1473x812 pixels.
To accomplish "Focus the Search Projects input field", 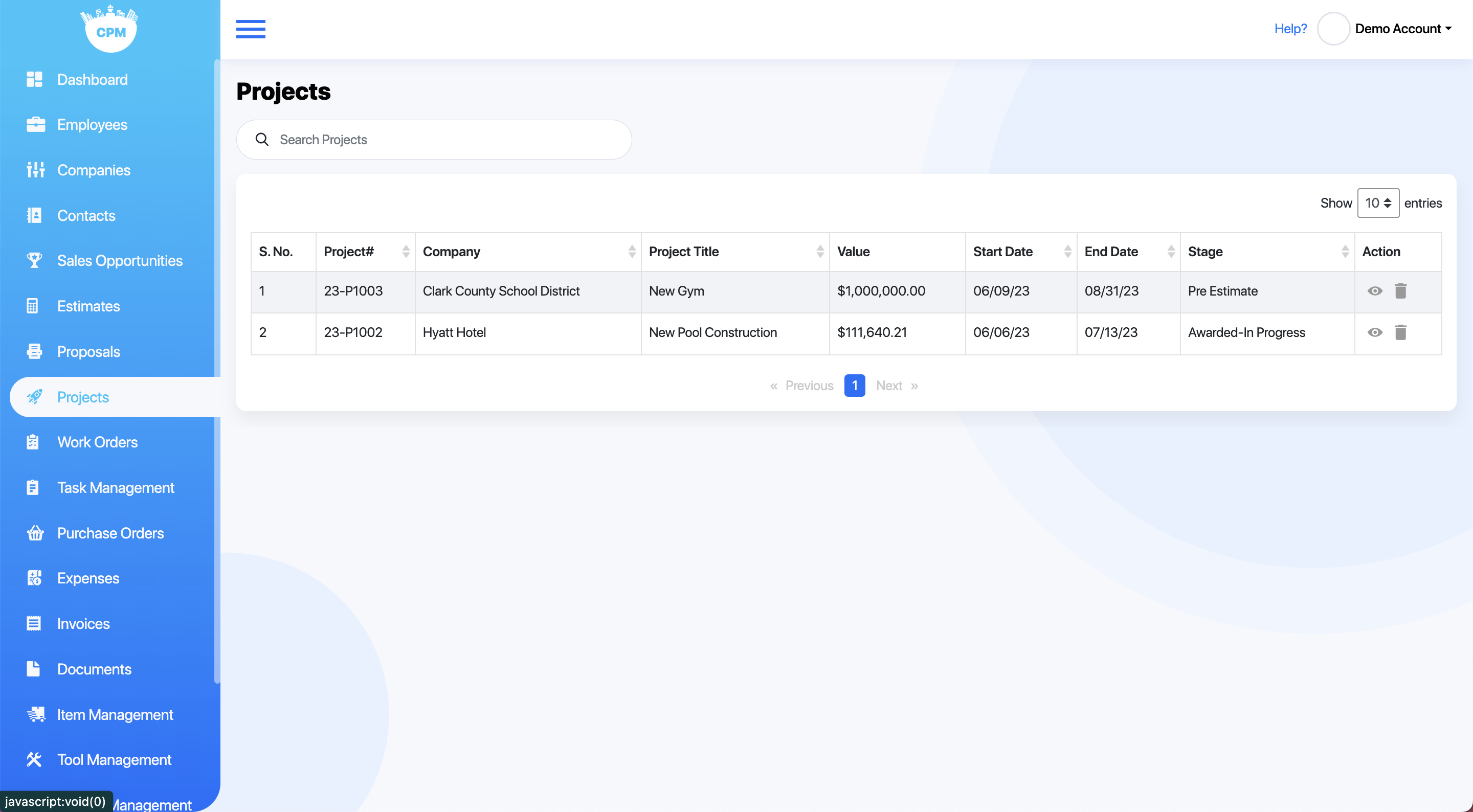I will (434, 140).
